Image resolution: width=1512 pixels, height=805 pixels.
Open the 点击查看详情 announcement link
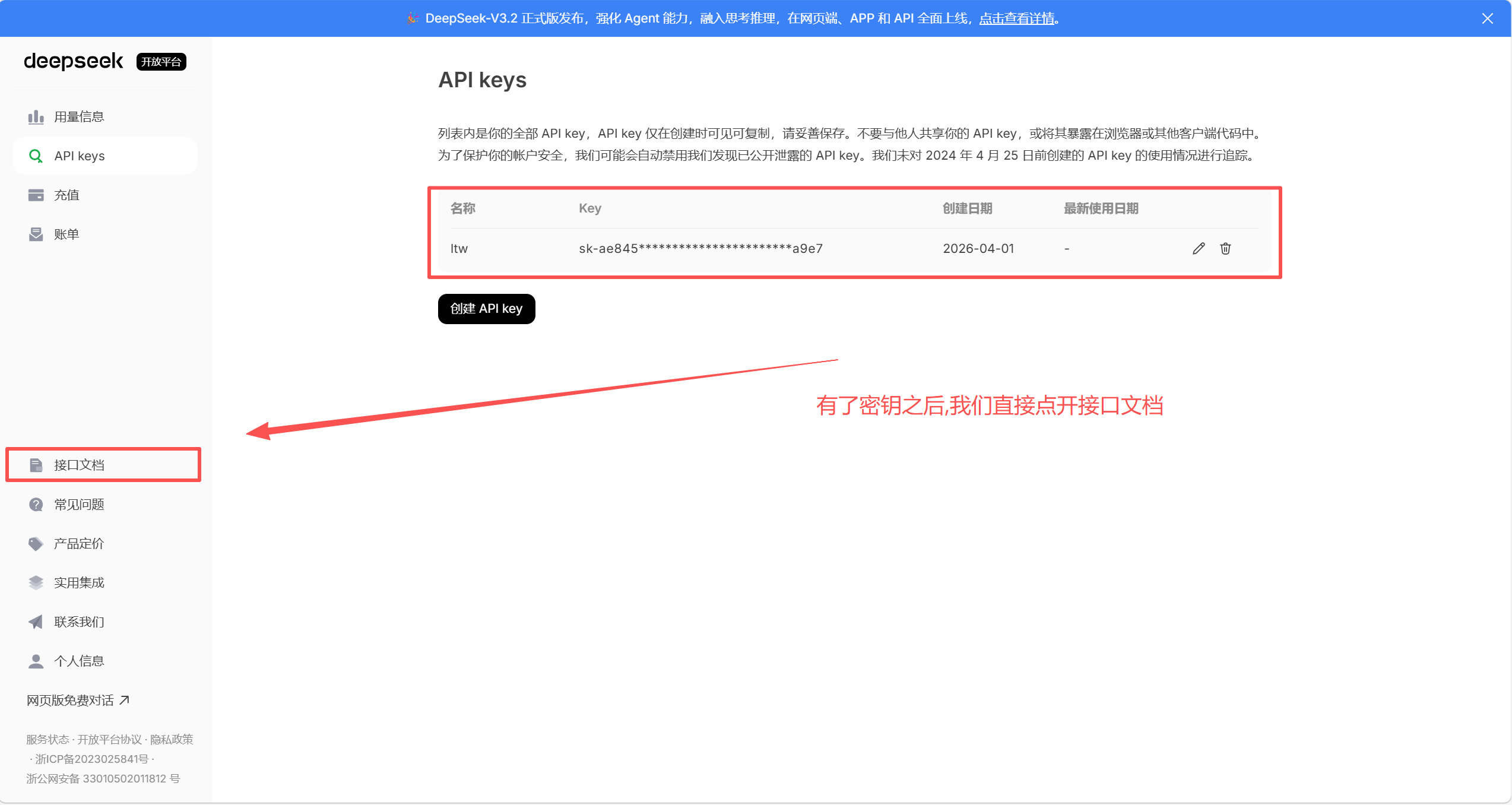pyautogui.click(x=1016, y=18)
